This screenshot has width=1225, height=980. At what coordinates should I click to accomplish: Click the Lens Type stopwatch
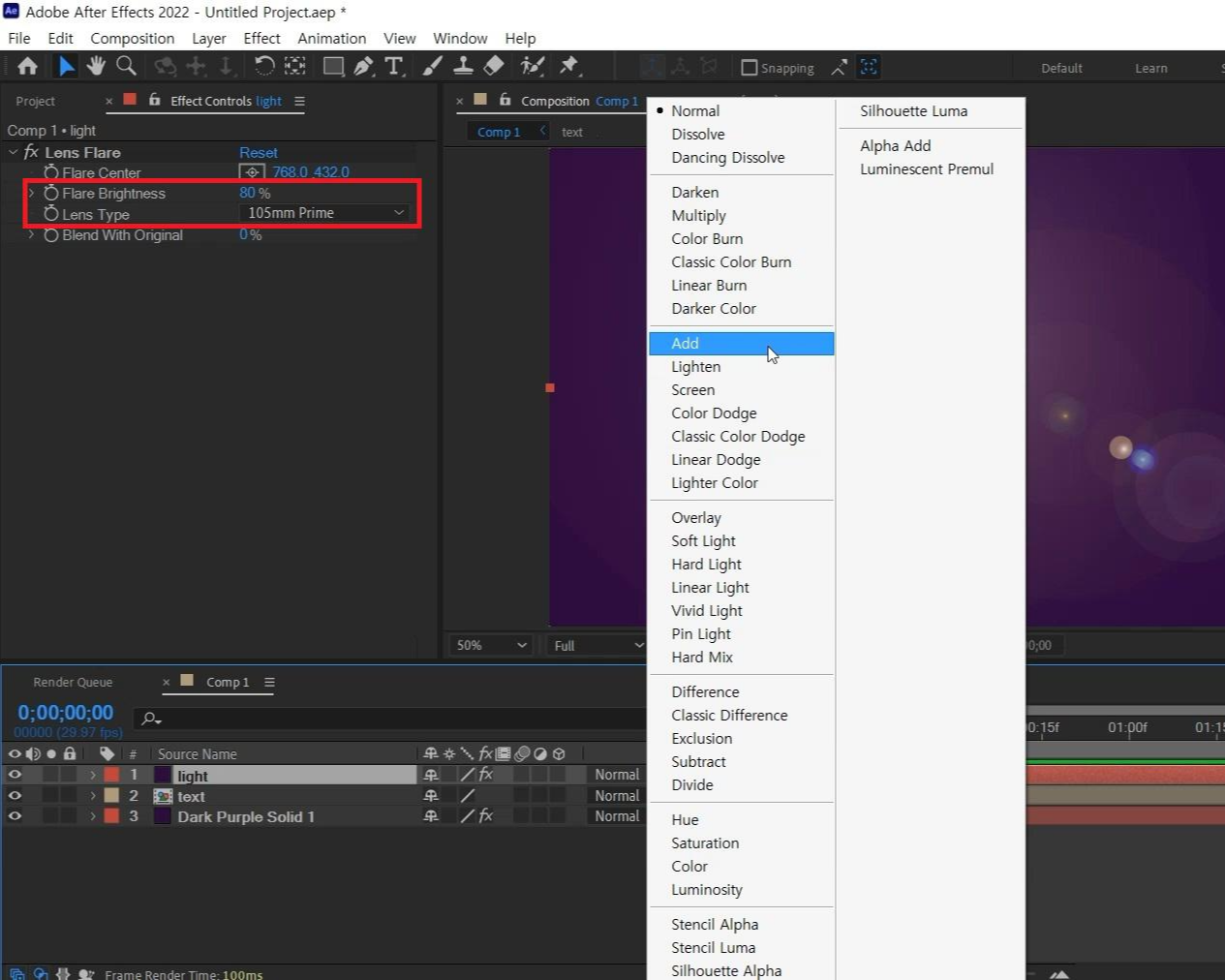click(x=51, y=213)
